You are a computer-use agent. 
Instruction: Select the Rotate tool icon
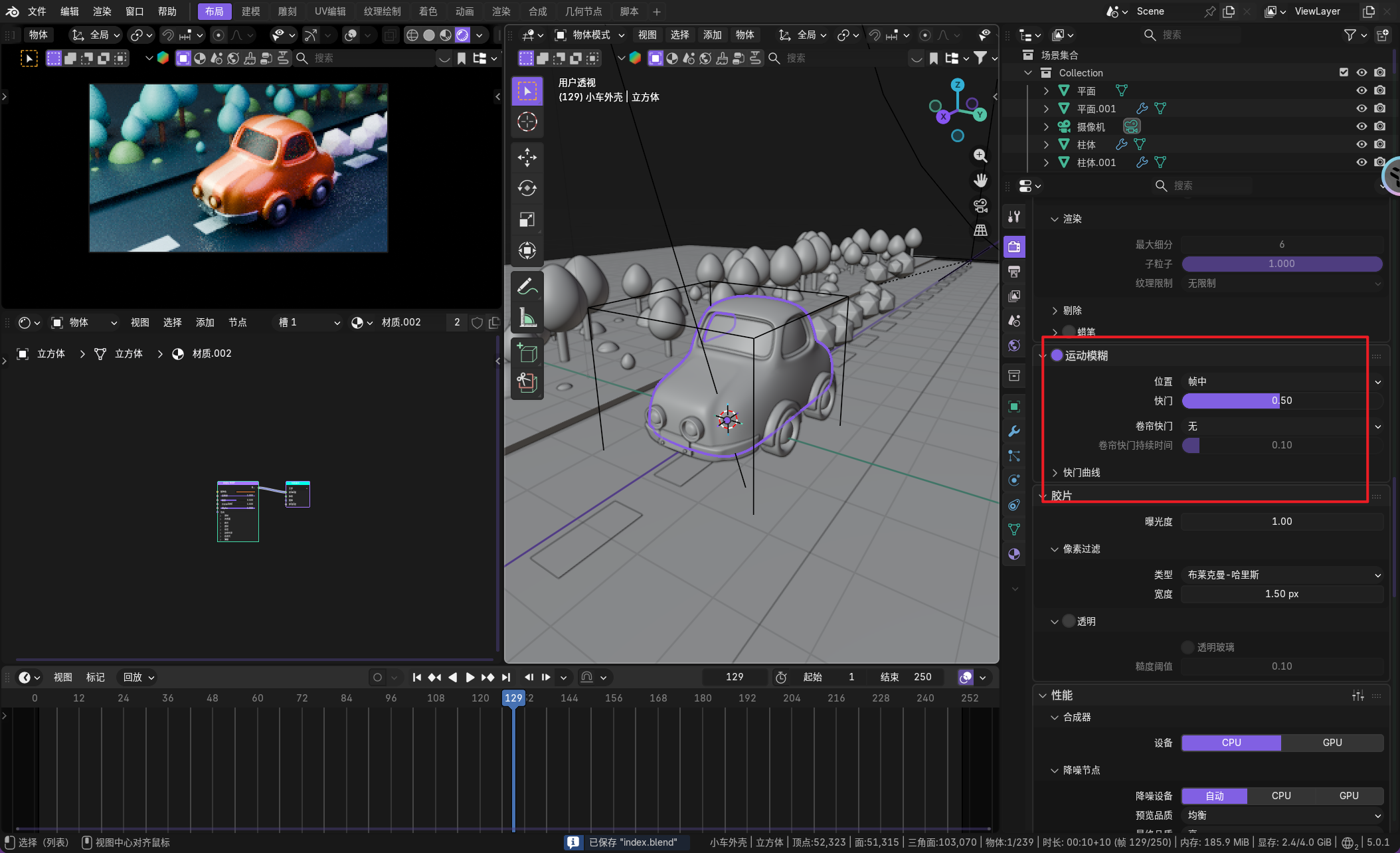point(527,188)
